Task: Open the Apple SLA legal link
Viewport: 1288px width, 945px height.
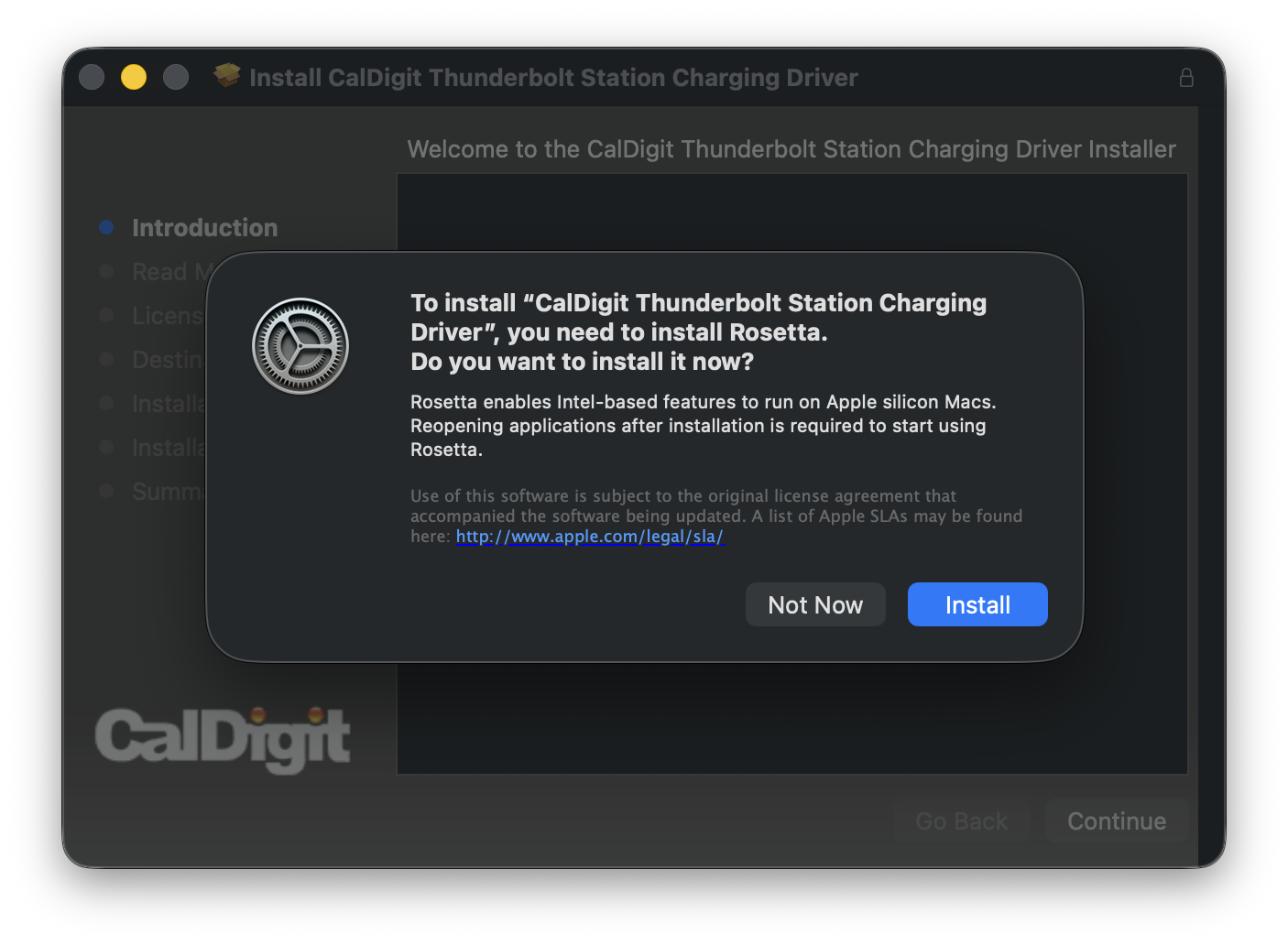Action: [590, 537]
